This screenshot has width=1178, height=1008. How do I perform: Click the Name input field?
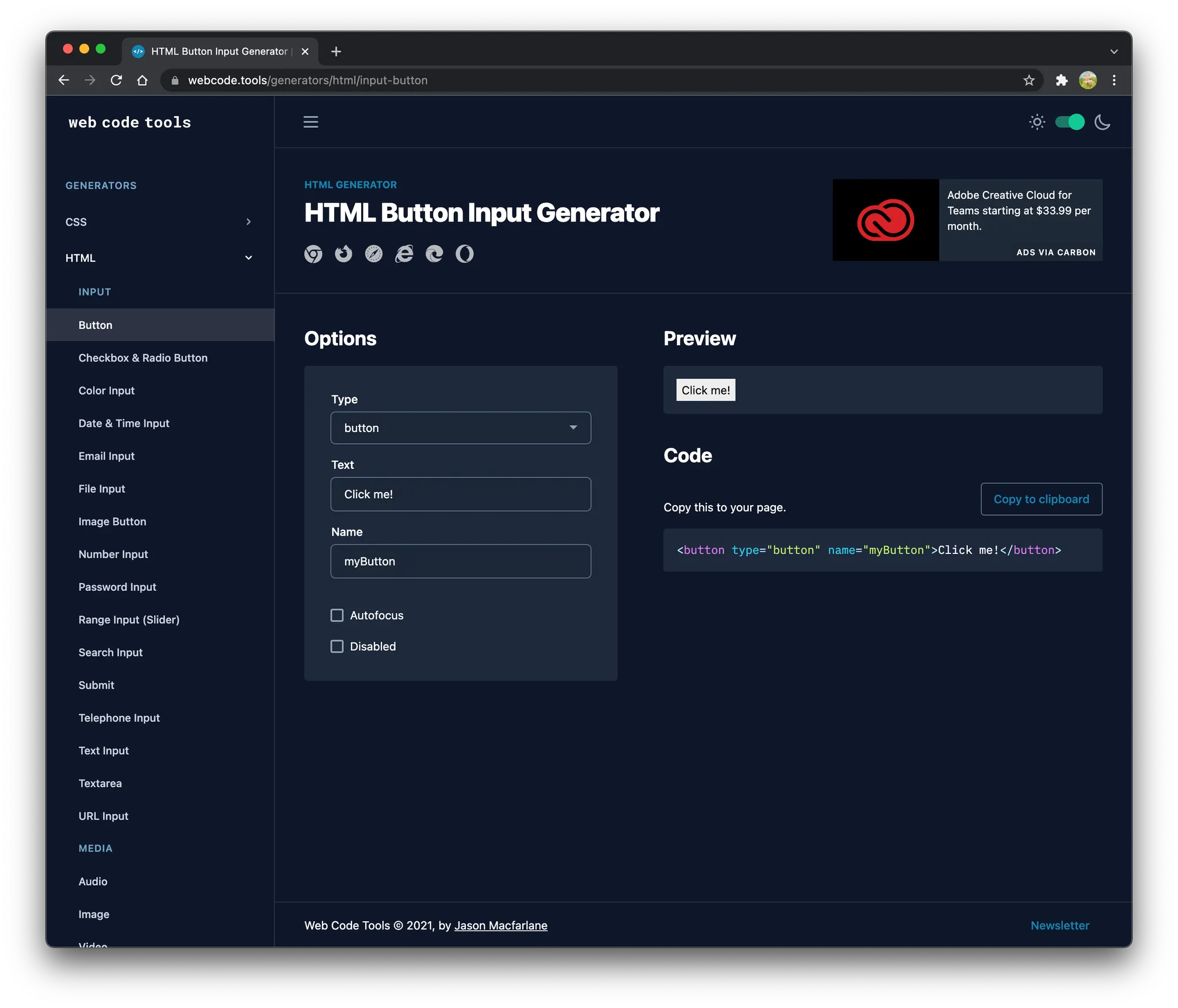coord(460,561)
